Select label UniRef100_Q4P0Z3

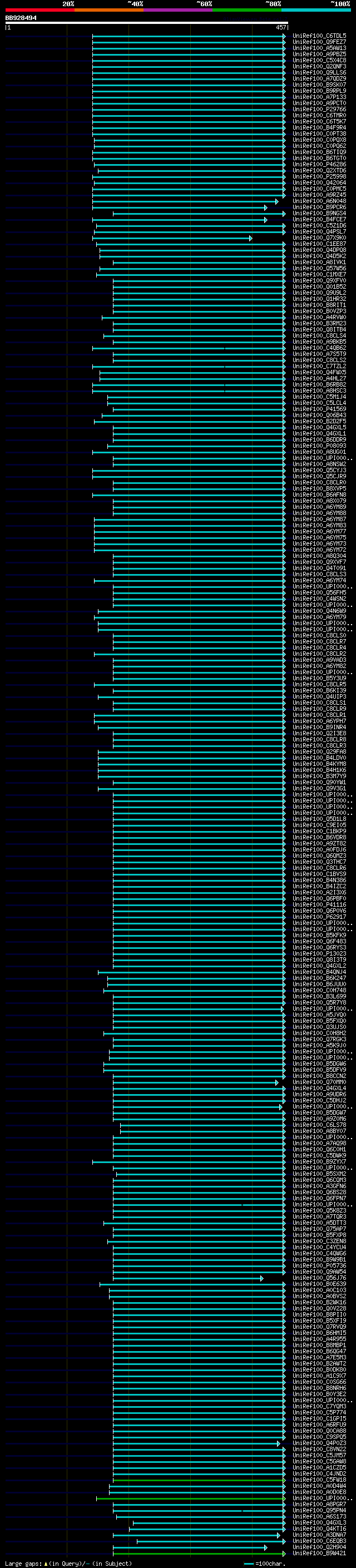(319, 1443)
